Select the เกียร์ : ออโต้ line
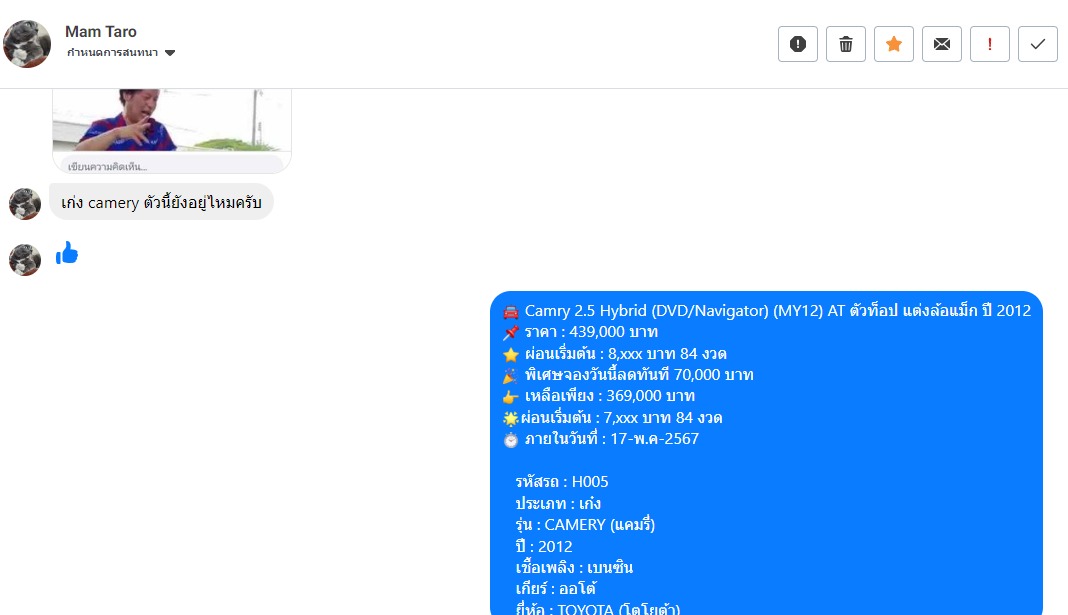Image resolution: width=1068 pixels, height=615 pixels. 556,588
